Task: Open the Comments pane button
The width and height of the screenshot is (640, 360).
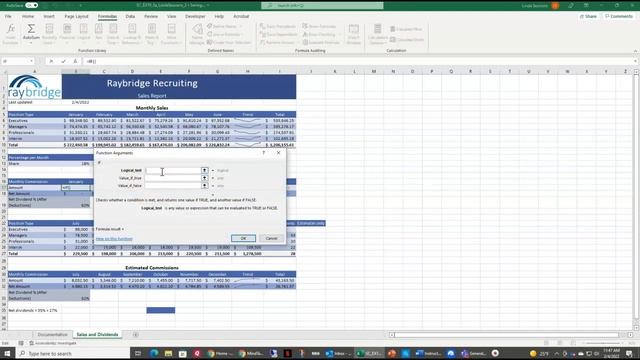Action: [619, 16]
